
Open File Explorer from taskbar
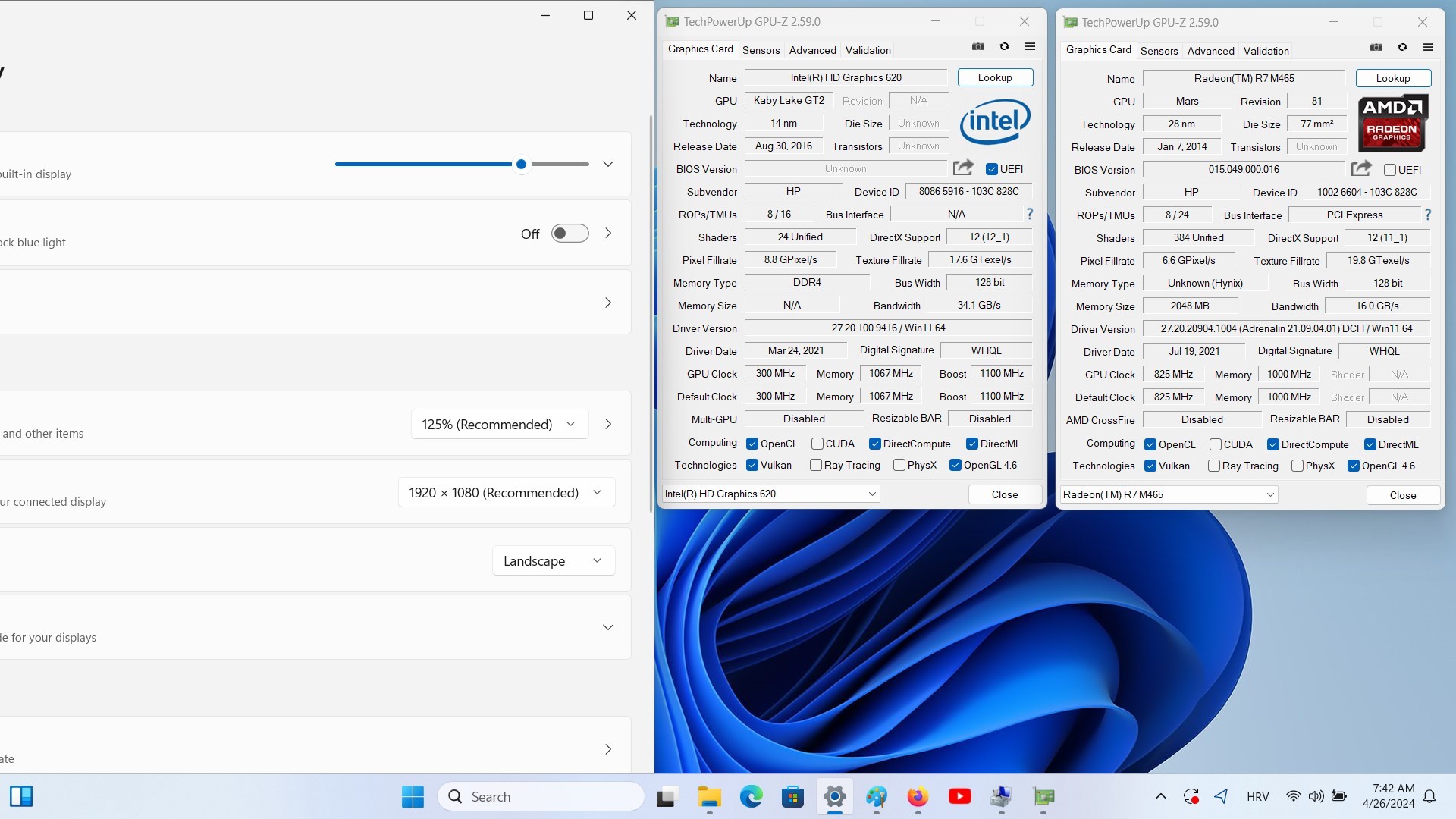click(x=710, y=796)
